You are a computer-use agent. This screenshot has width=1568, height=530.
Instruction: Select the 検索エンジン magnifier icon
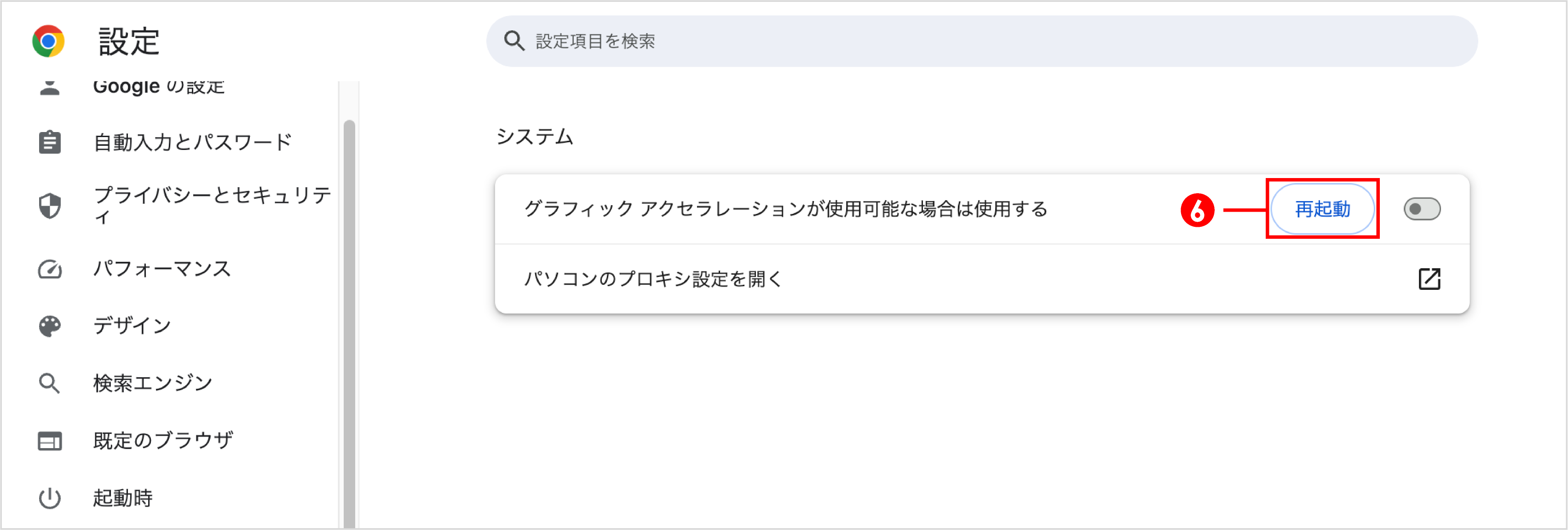coord(49,383)
